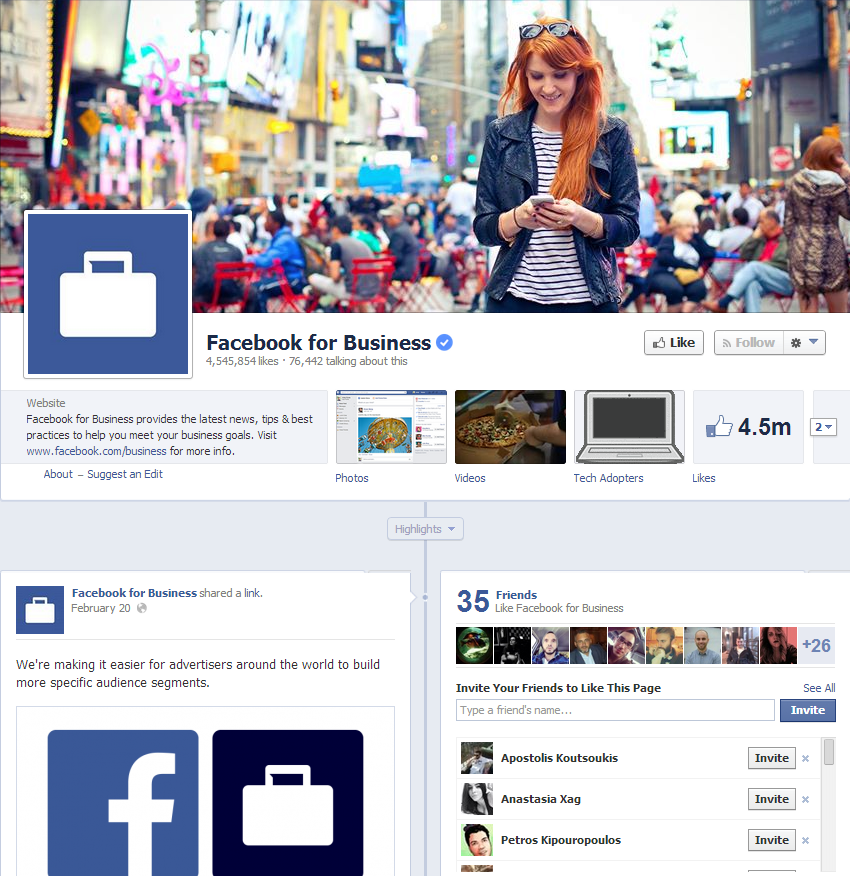Click the last friend avatar before +26 tile
The width and height of the screenshot is (850, 876).
(x=778, y=645)
